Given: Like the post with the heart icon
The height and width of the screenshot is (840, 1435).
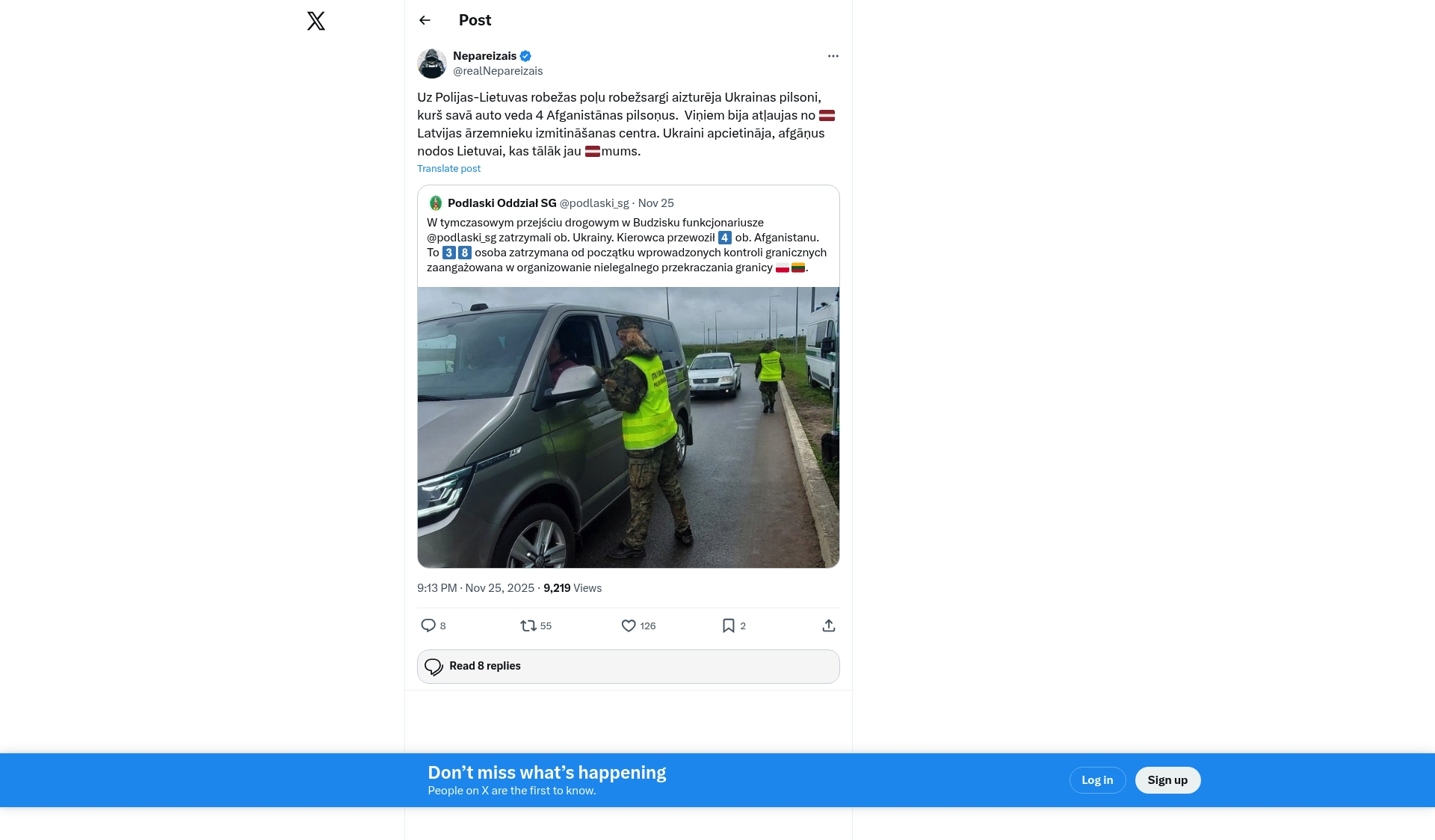Looking at the screenshot, I should (x=629, y=626).
